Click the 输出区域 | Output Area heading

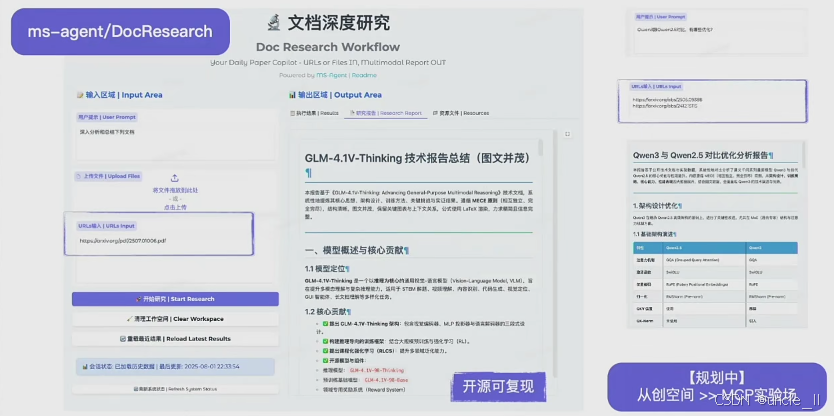tap(335, 95)
